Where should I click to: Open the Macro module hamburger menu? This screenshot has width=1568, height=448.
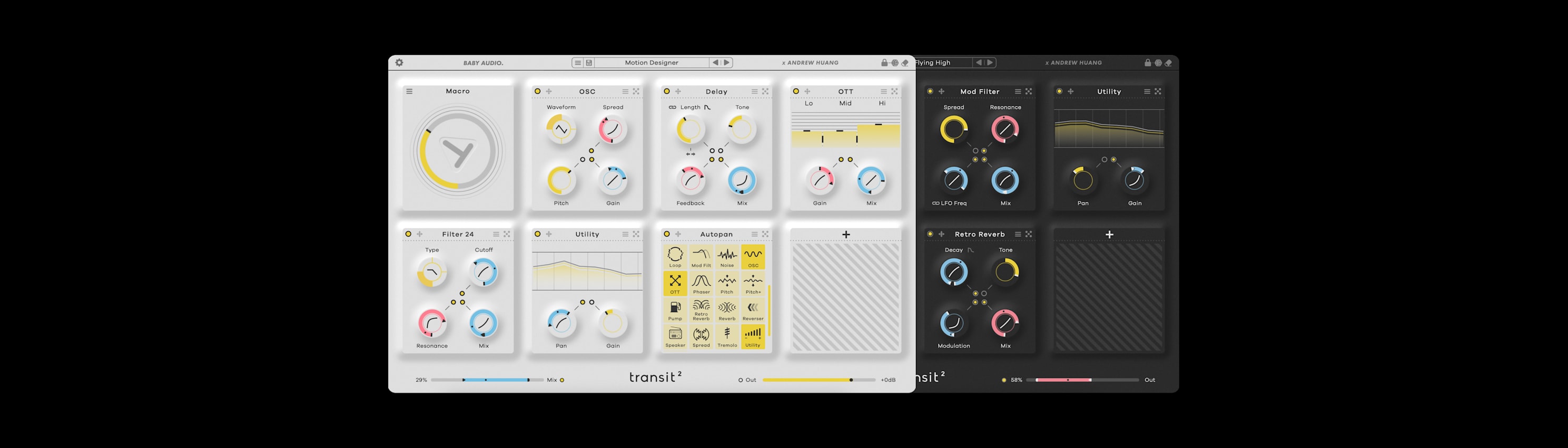pos(409,91)
